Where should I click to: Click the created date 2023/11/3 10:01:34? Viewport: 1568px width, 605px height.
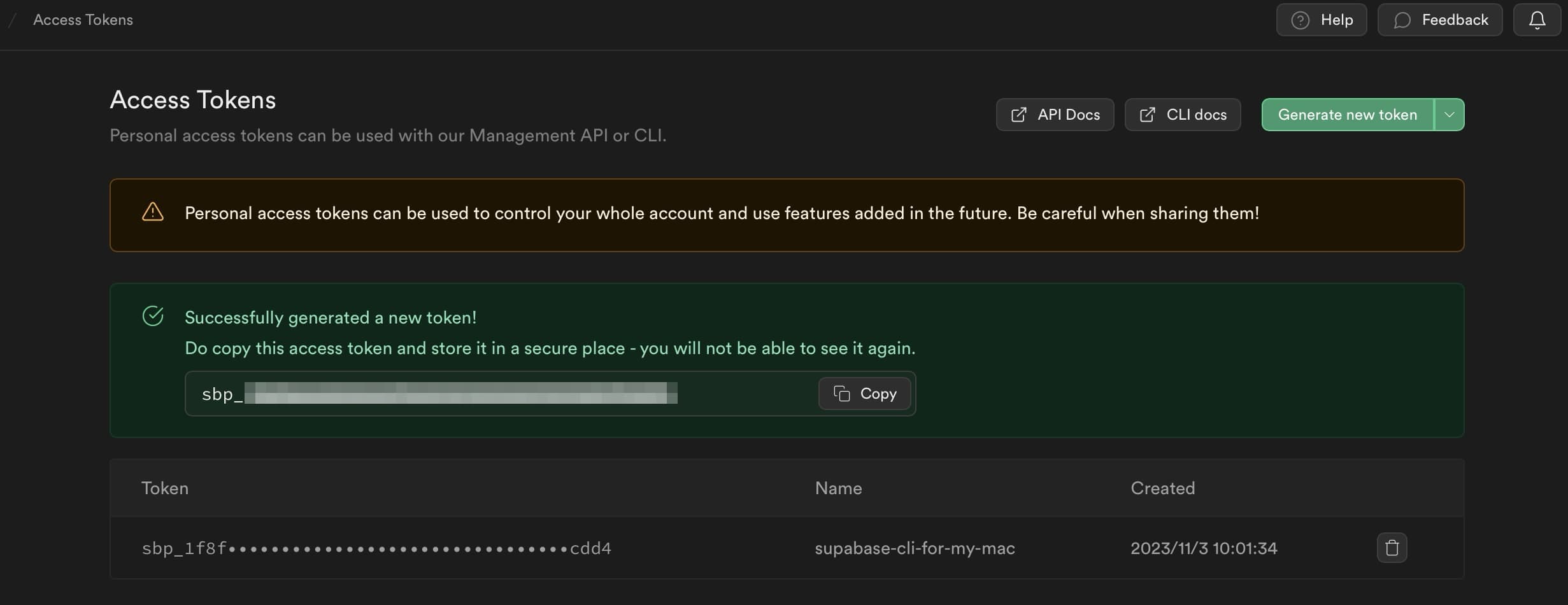1204,548
